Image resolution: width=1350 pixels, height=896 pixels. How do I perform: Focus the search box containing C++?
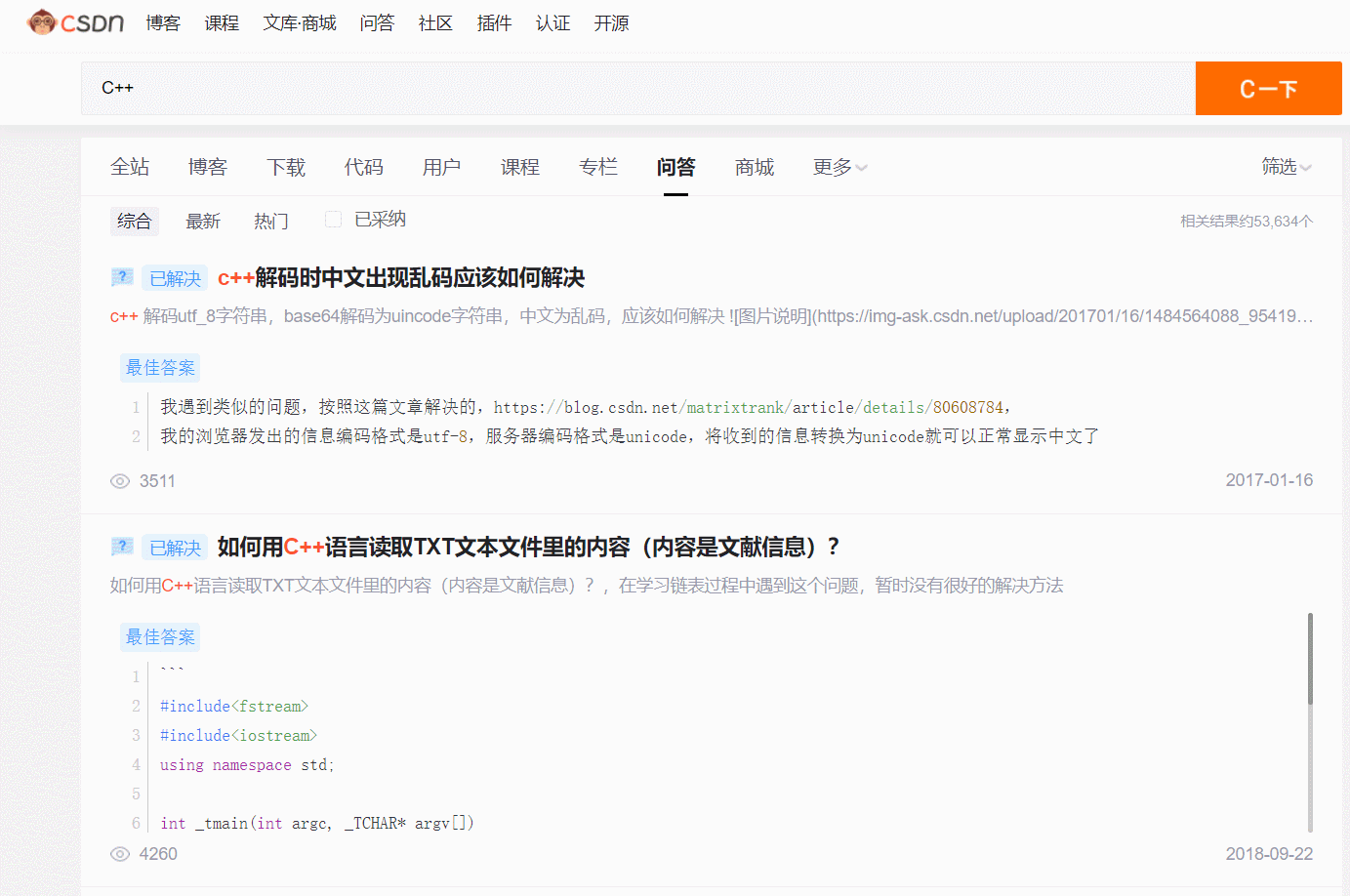638,89
